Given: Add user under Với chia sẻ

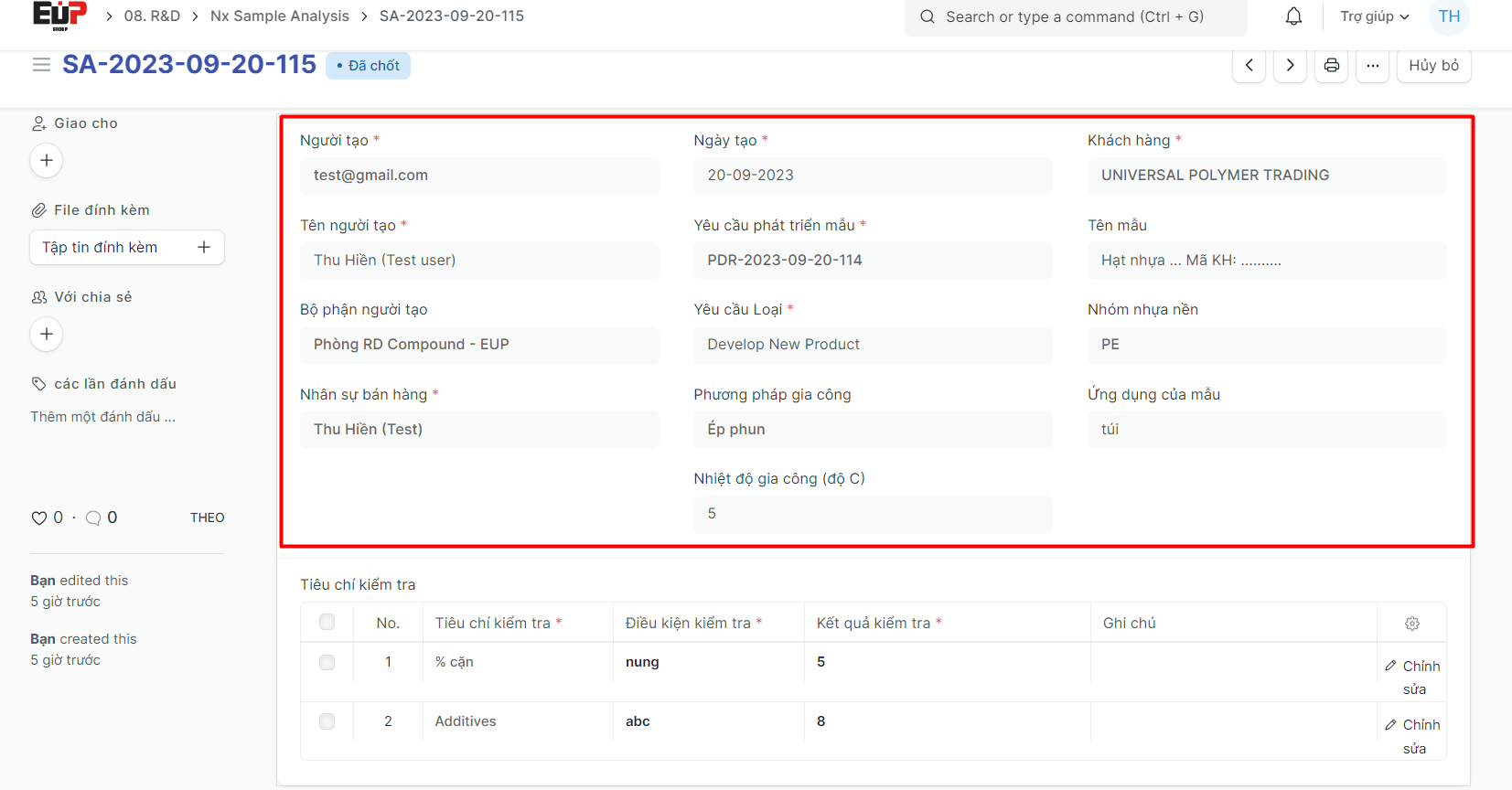Looking at the screenshot, I should click(47, 335).
